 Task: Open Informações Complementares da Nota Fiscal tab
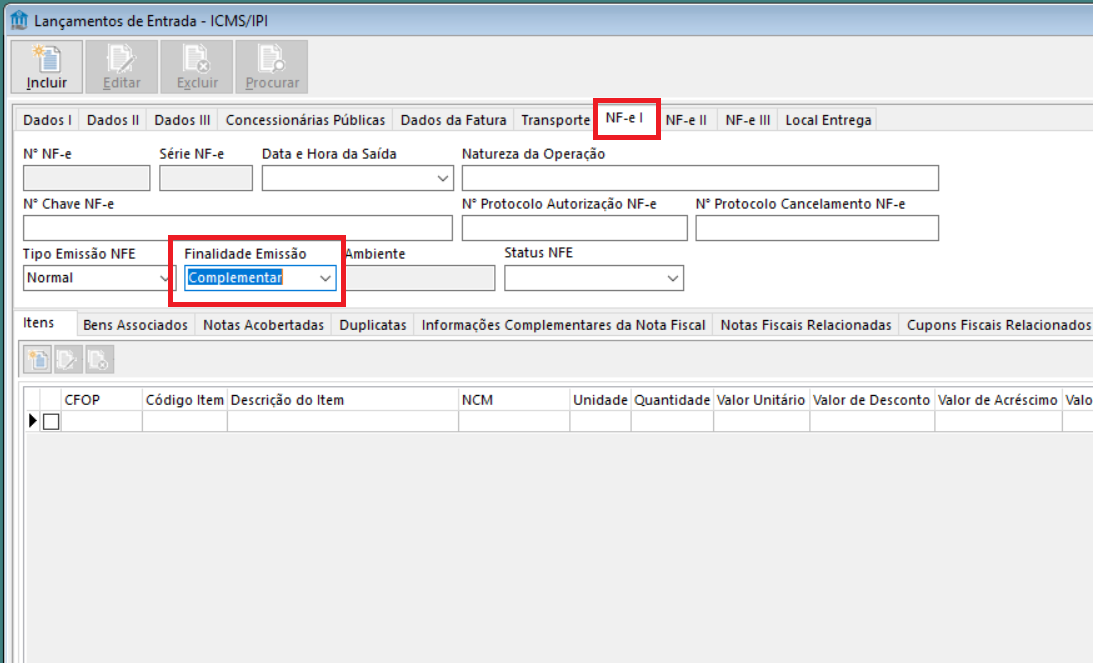click(x=563, y=325)
